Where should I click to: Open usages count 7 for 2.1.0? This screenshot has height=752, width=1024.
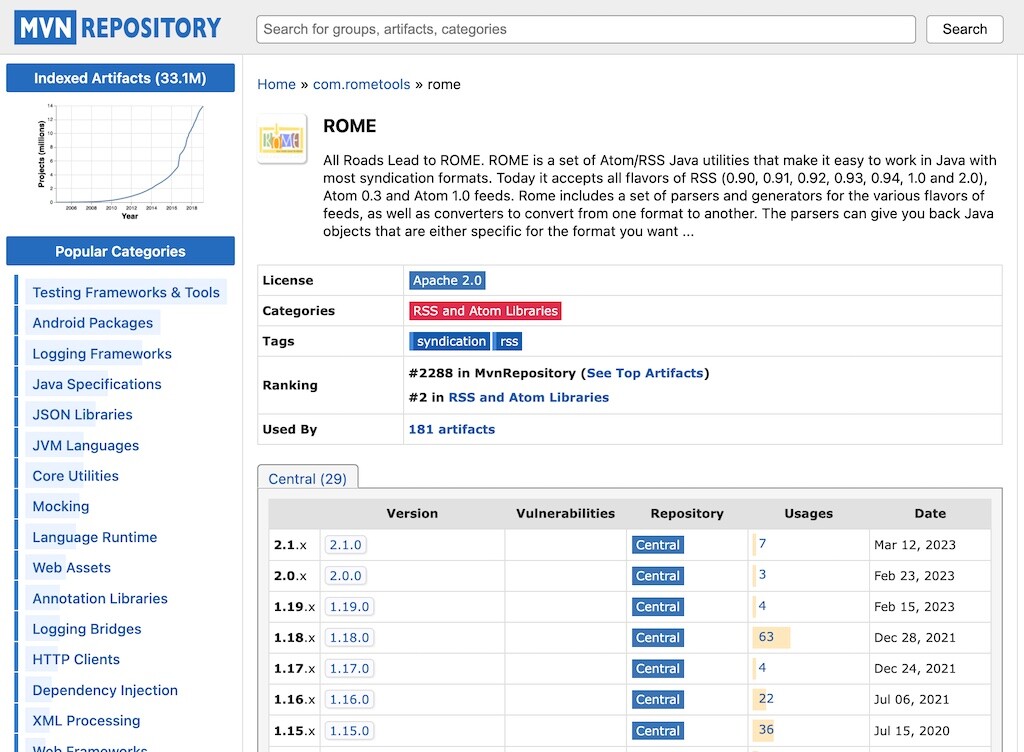pos(762,543)
